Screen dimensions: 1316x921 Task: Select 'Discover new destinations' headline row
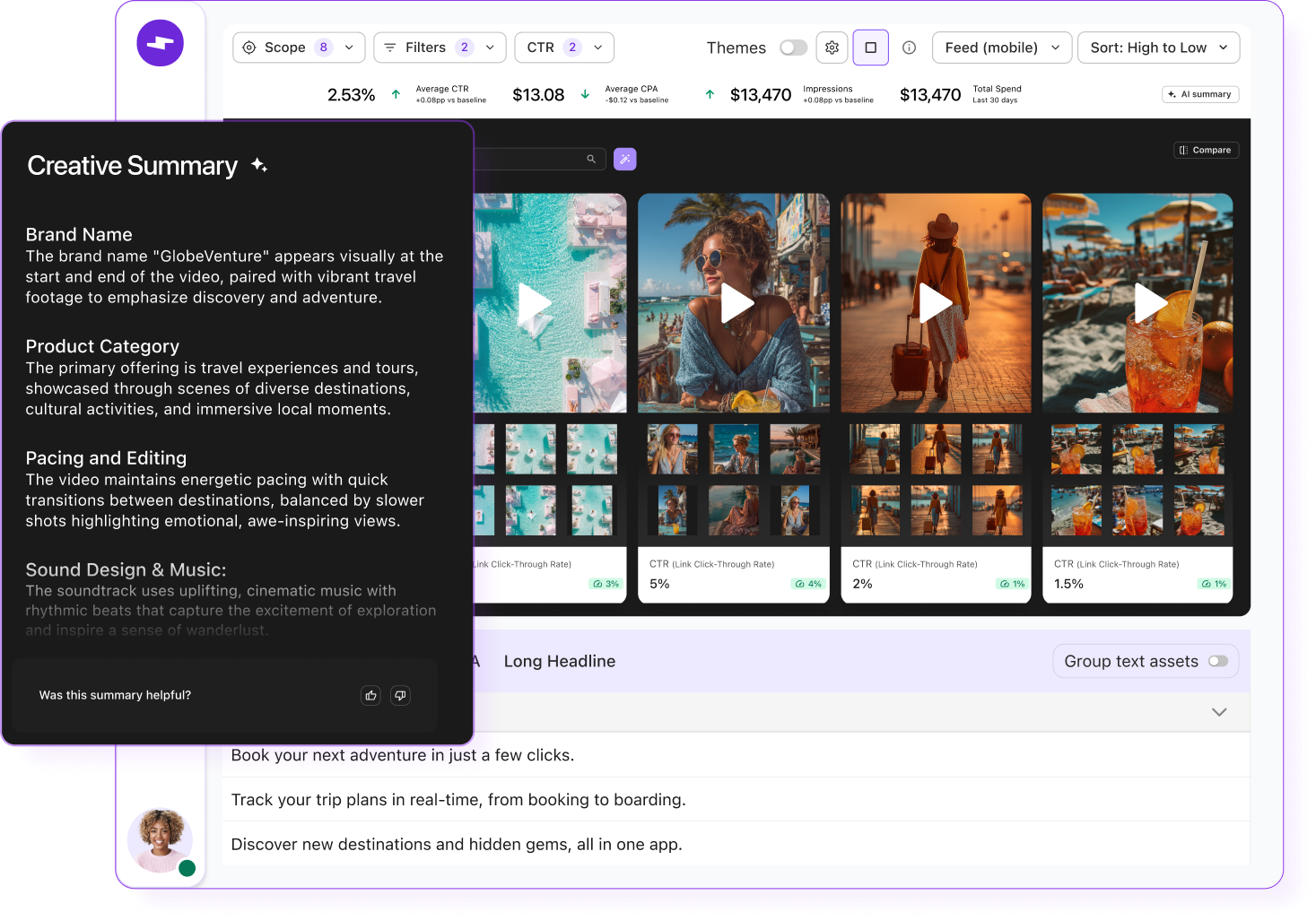pyautogui.click(x=736, y=844)
